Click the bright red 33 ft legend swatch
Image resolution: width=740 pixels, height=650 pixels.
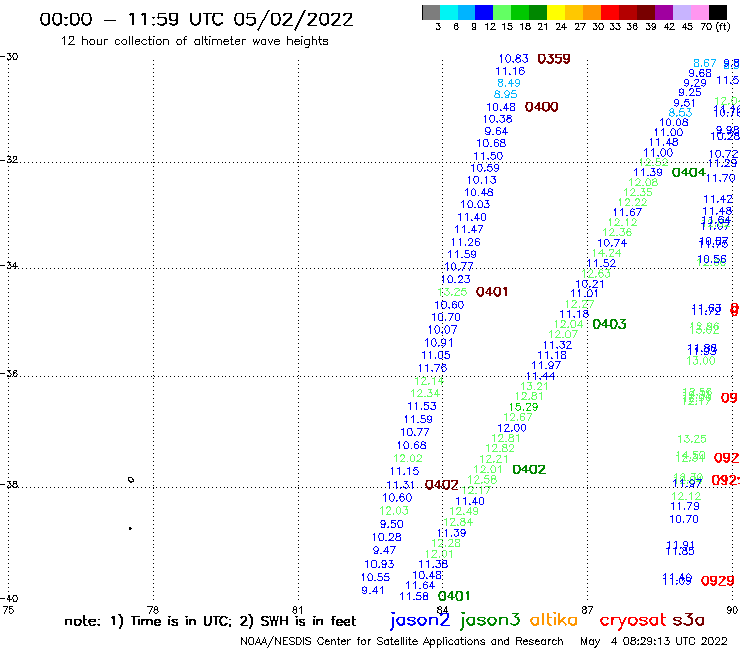coord(610,12)
